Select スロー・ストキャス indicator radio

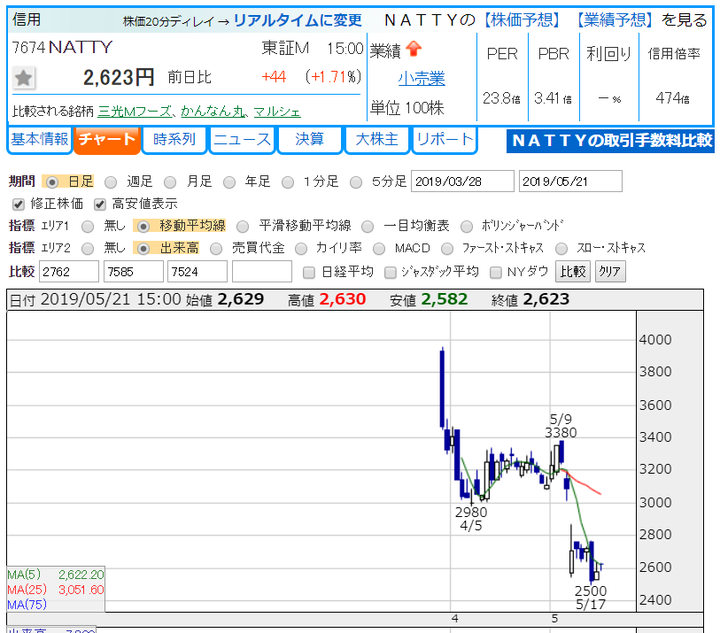click(x=561, y=249)
